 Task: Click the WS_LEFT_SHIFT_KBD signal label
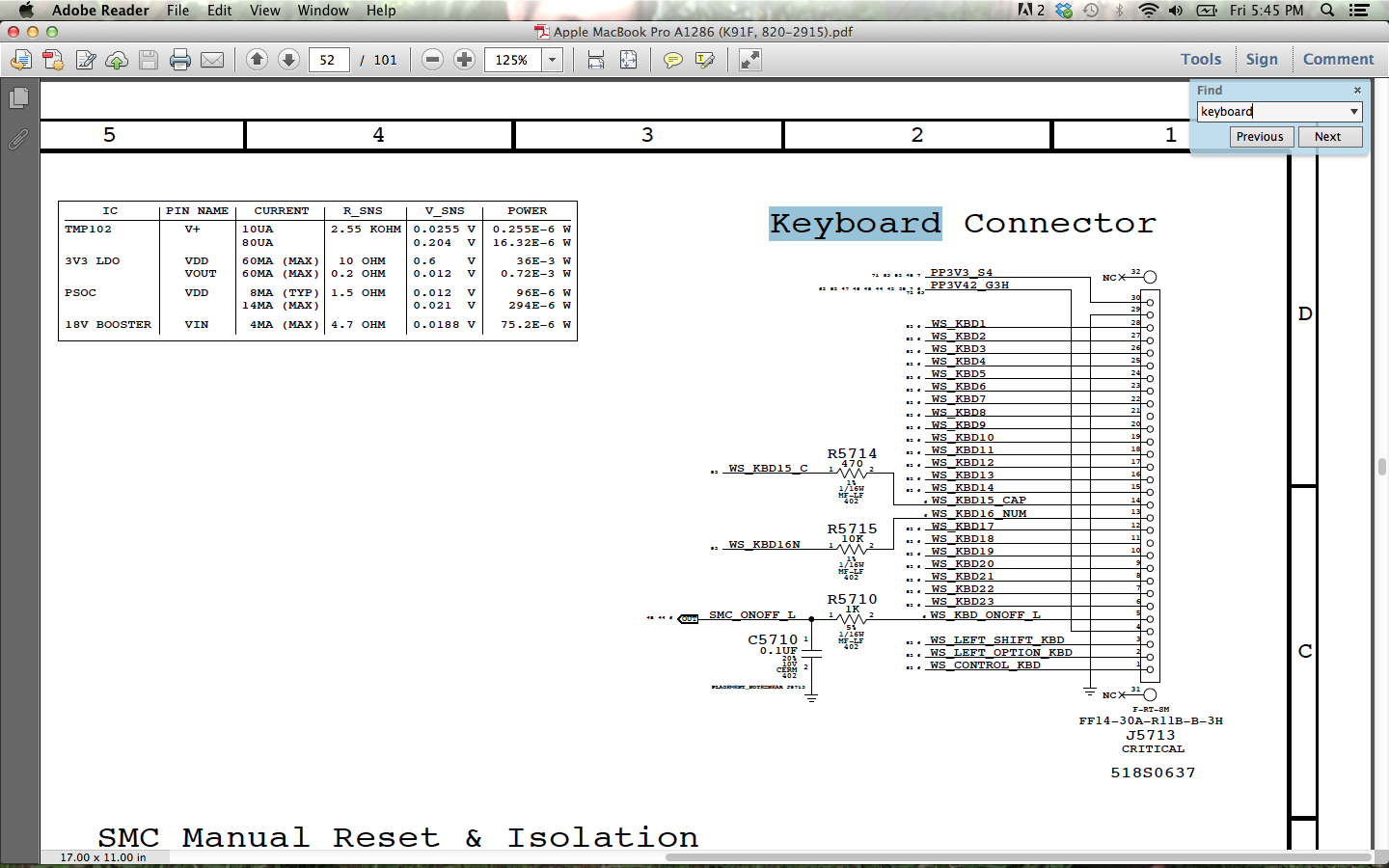point(997,640)
